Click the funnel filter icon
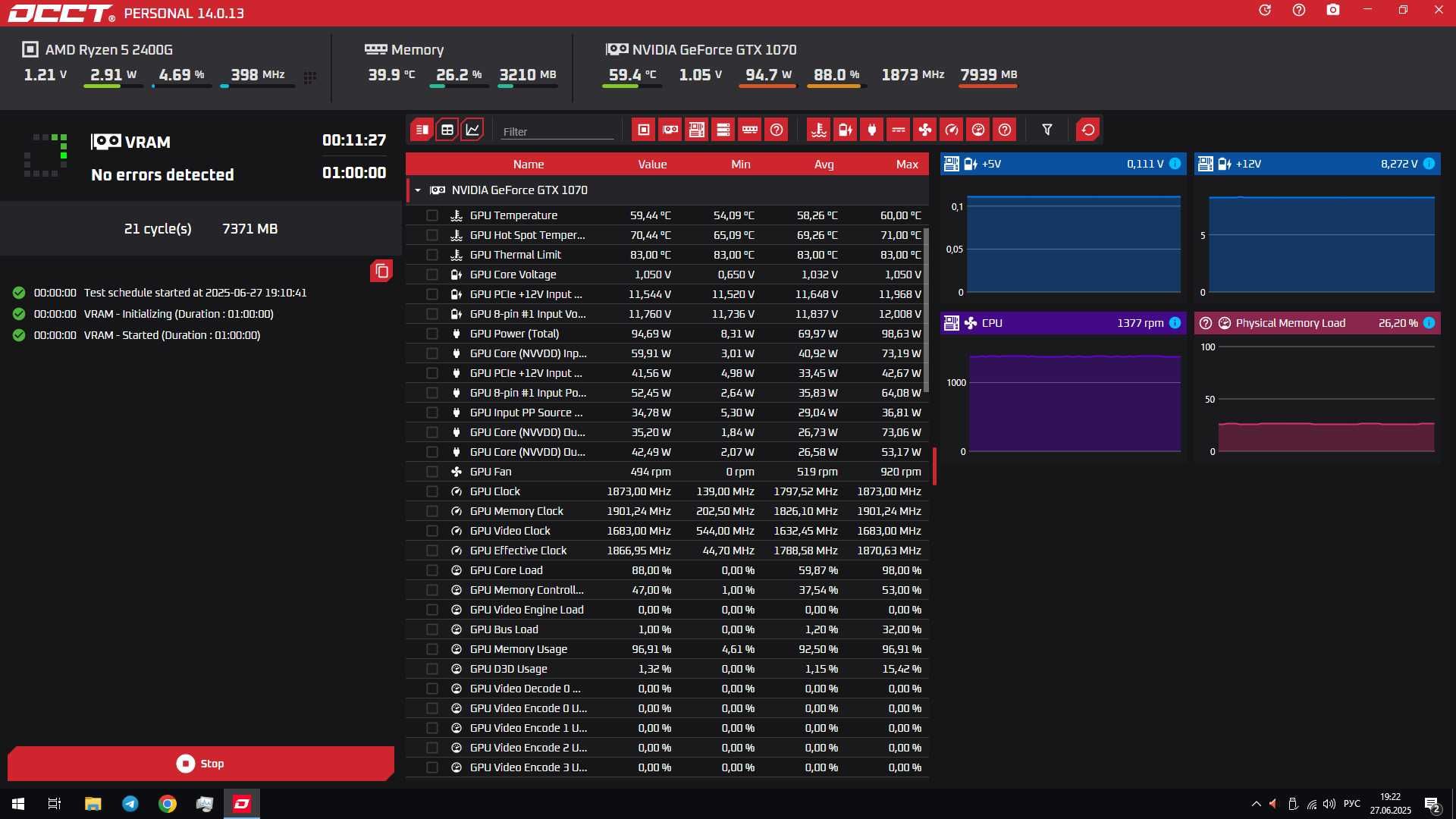 [x=1047, y=130]
